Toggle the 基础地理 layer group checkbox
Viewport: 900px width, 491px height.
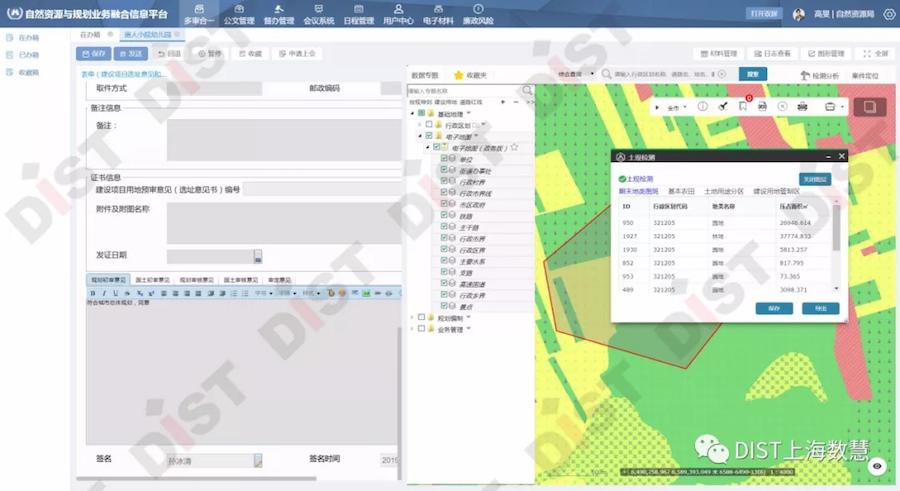coord(421,114)
